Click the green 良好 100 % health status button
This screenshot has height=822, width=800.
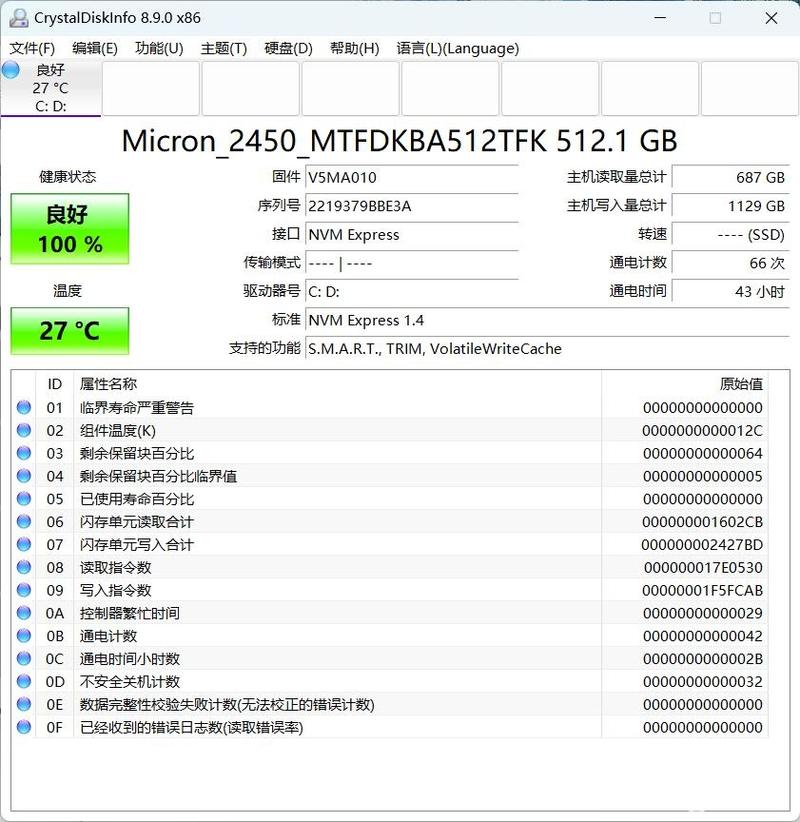tap(70, 229)
